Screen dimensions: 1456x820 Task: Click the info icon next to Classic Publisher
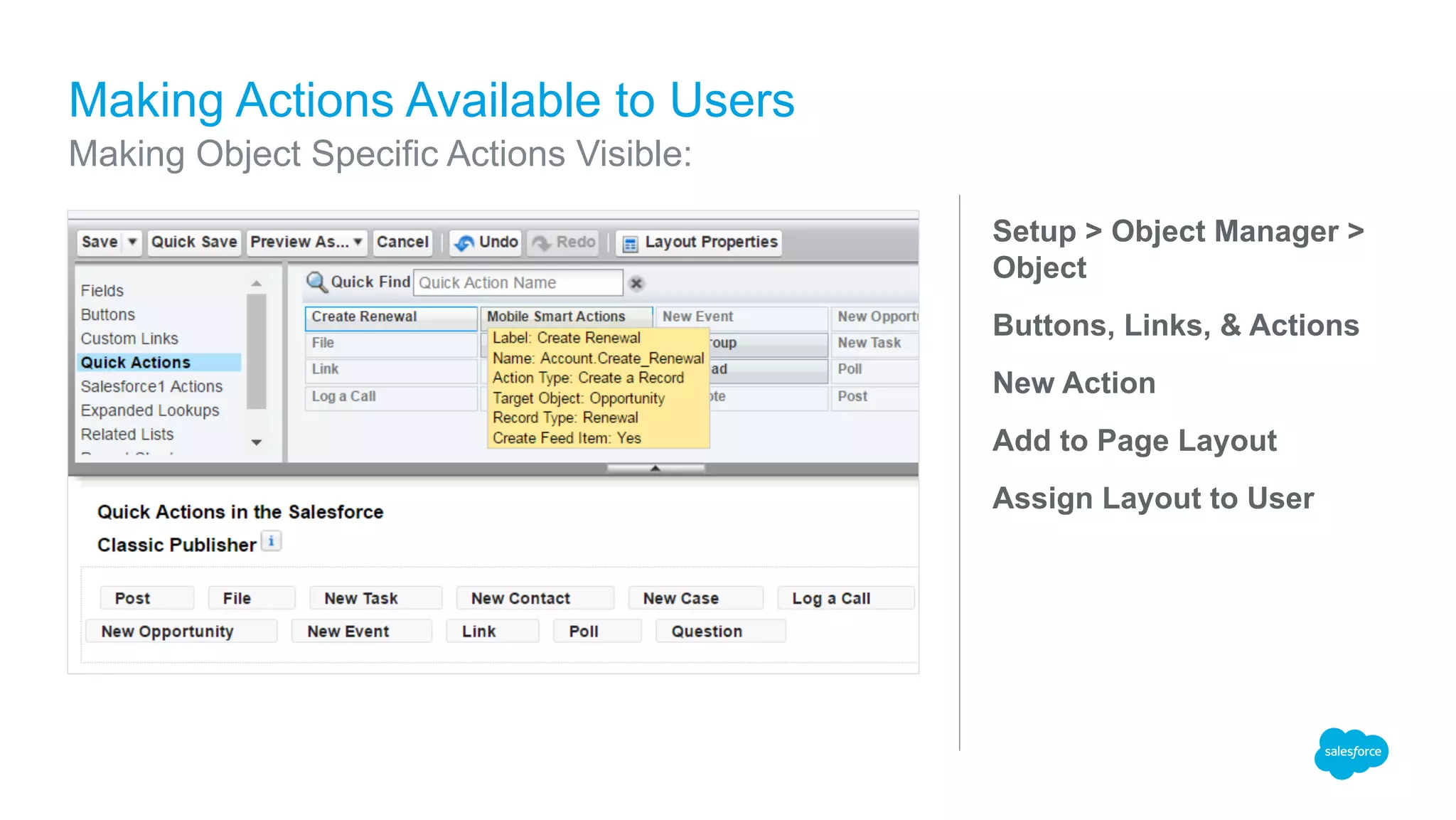coord(271,541)
